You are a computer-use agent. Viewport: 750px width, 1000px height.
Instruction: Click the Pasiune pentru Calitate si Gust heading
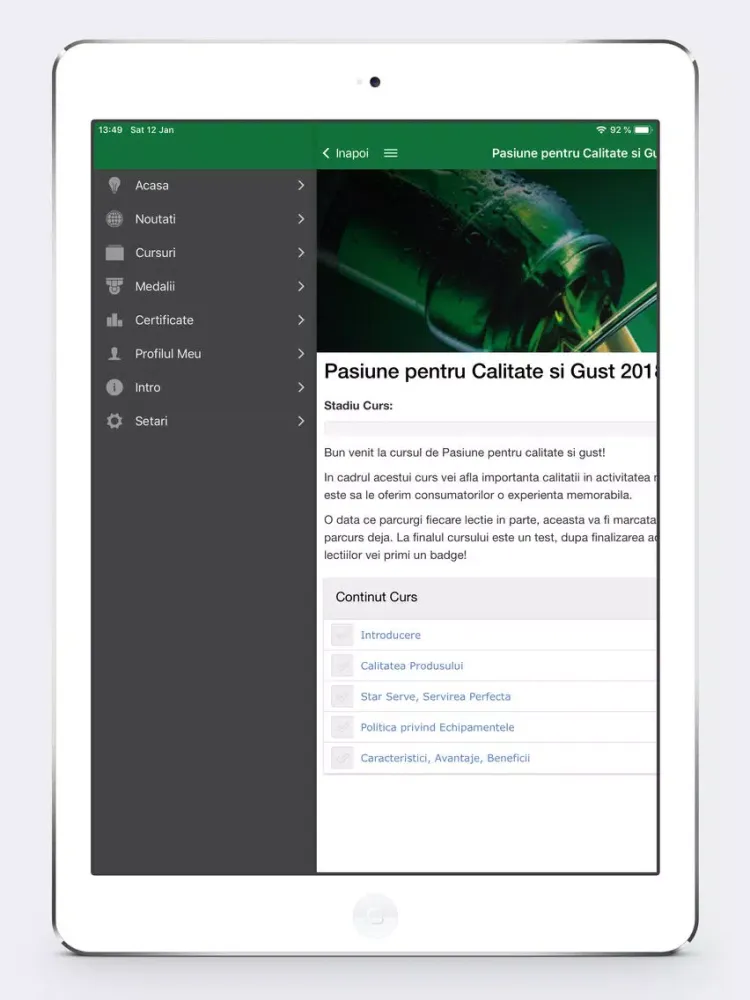click(x=490, y=371)
